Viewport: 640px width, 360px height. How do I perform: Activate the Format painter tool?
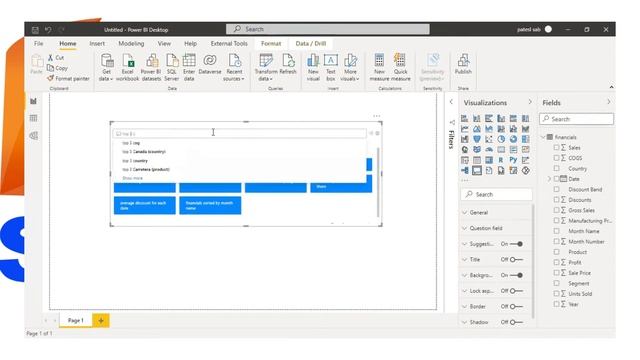(x=68, y=78)
